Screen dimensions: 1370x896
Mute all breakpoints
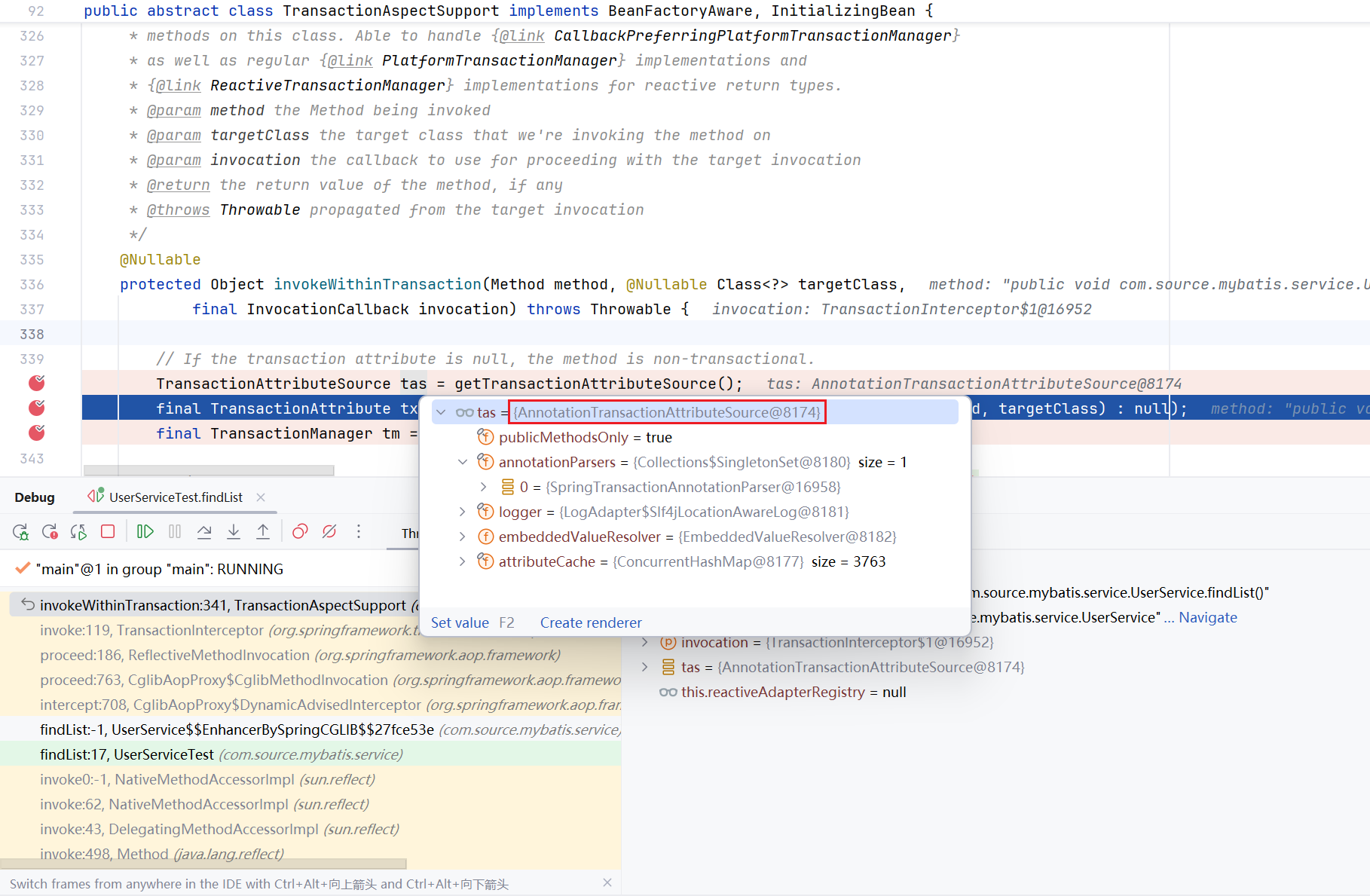pos(329,532)
